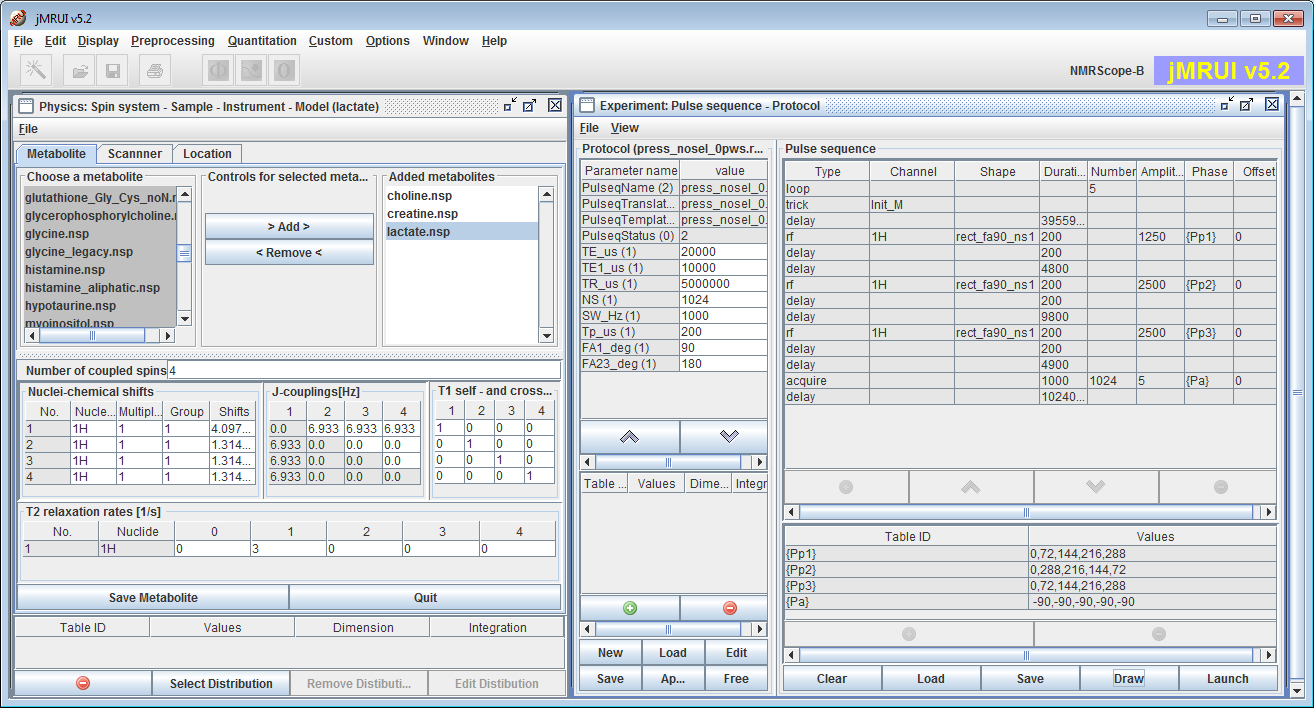Click the Load button under Protocol
This screenshot has height=708, width=1314.
point(673,653)
